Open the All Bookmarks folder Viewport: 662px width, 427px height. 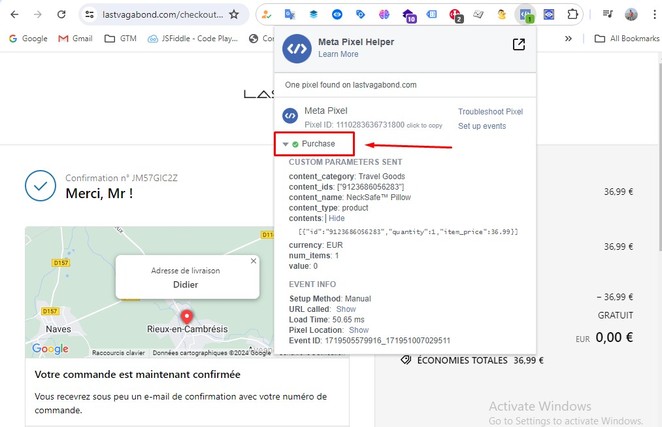(627, 38)
